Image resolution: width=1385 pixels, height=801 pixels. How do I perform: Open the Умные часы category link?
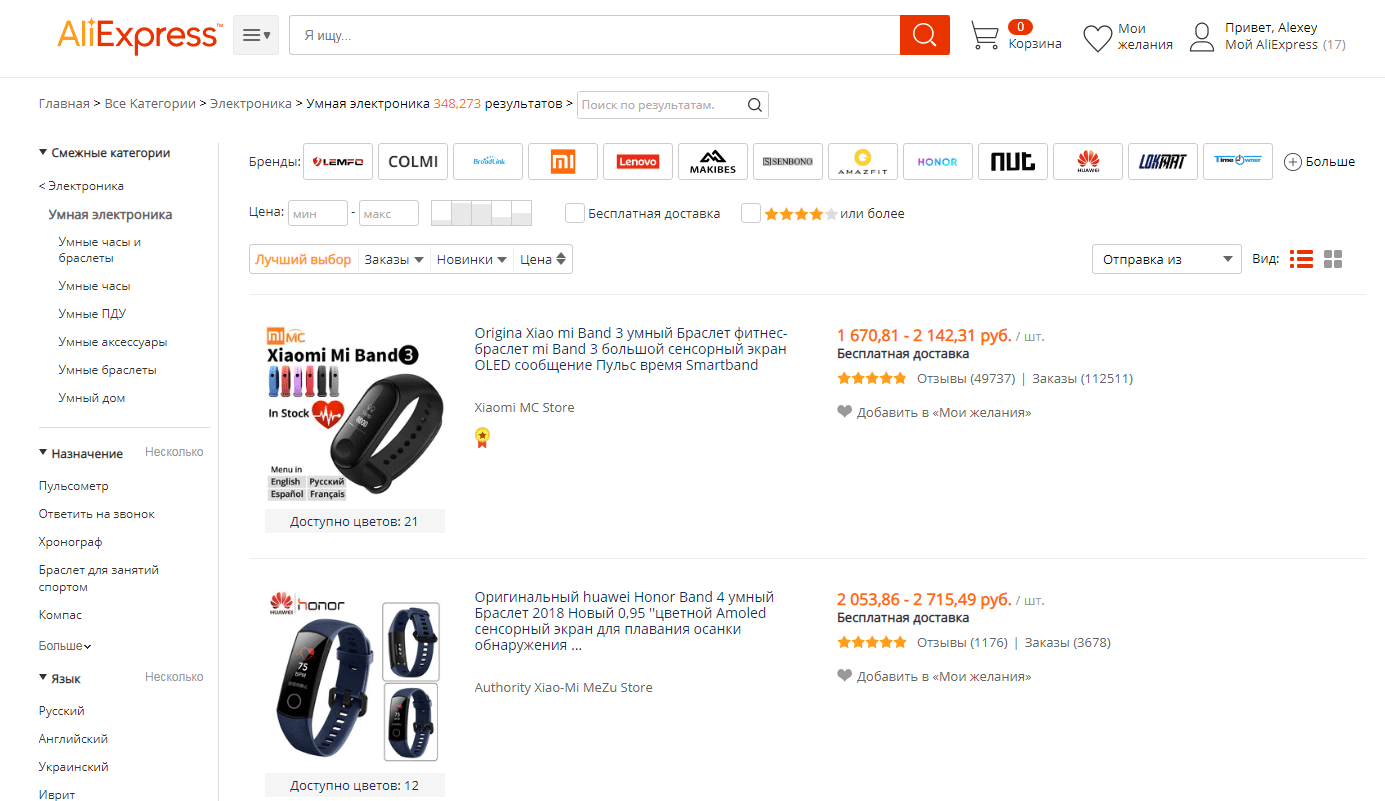pos(94,286)
